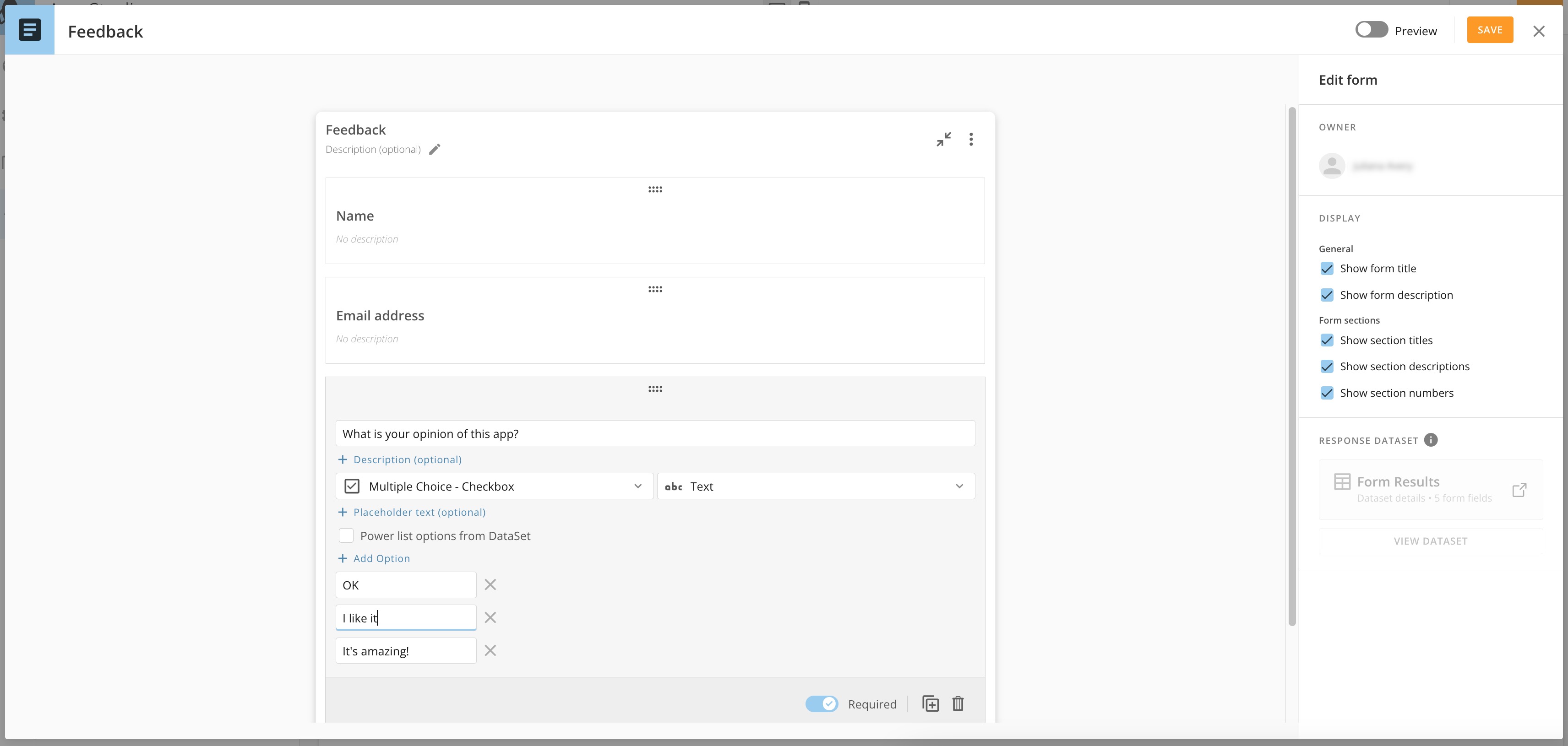Turn off the Required toggle
This screenshot has width=1568, height=746.
point(821,704)
